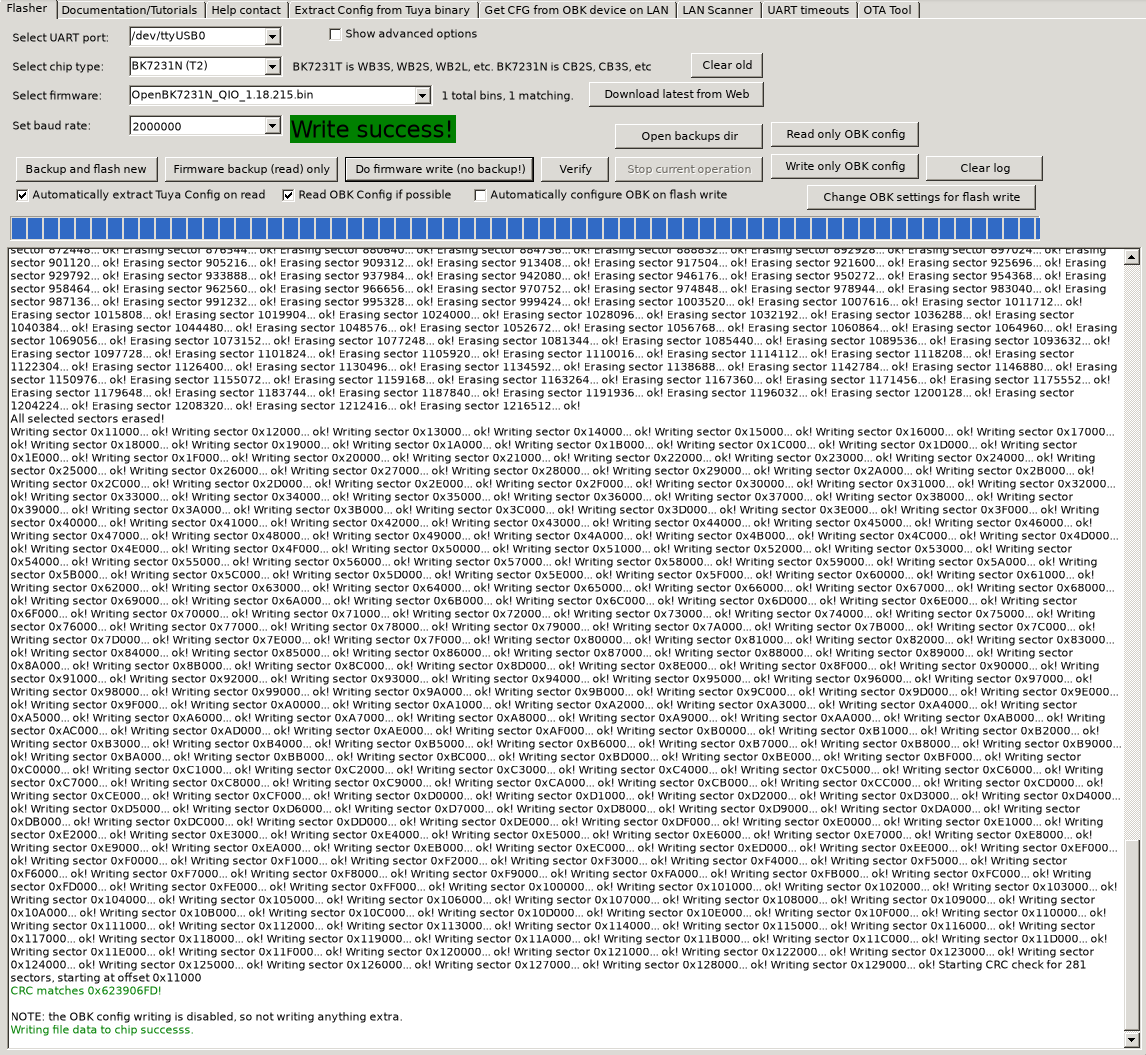Click the log scrollbar down arrow

[1131, 1040]
